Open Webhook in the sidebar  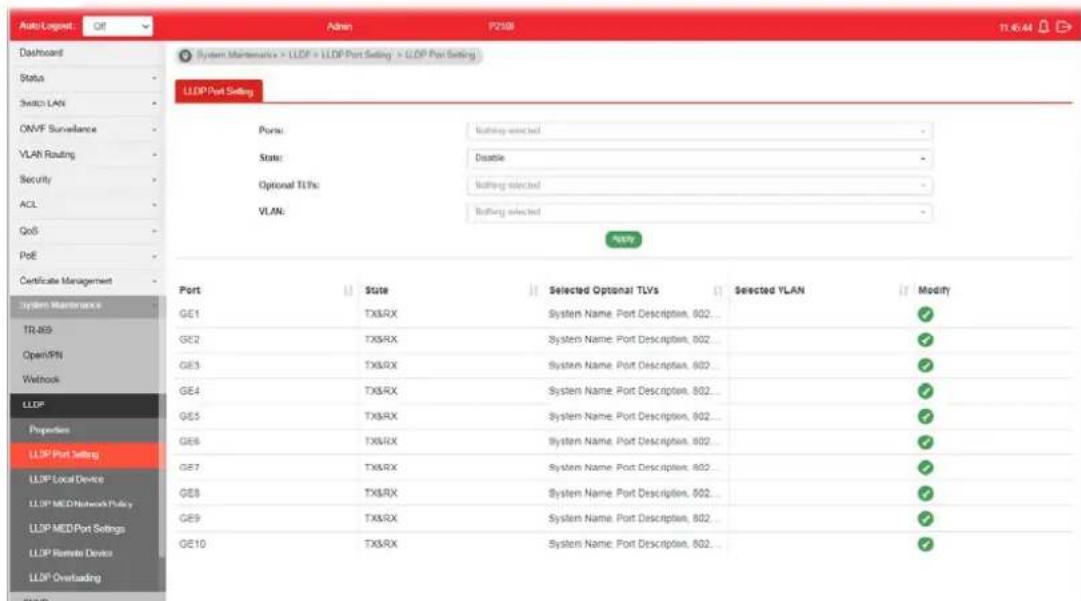click(x=85, y=380)
